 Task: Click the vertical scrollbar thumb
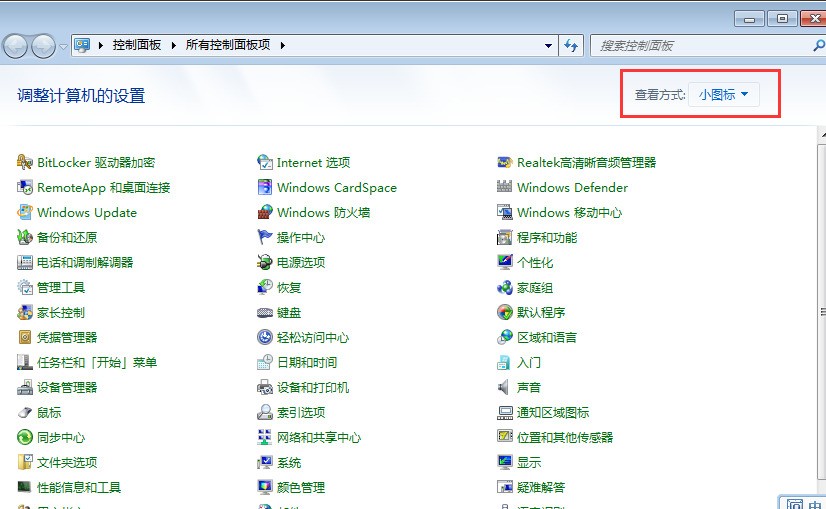(x=822, y=312)
